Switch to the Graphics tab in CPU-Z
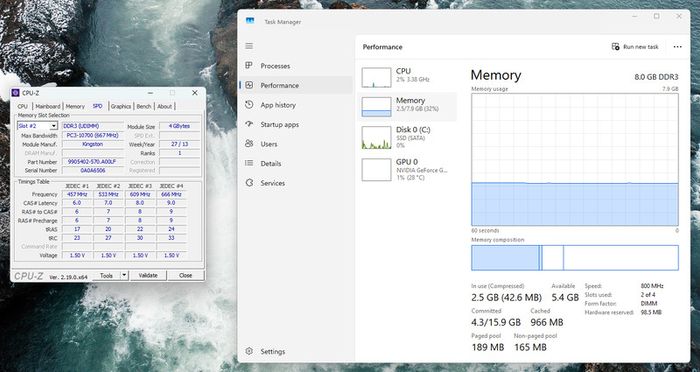Screen dimensions: 700x372 tap(121, 106)
